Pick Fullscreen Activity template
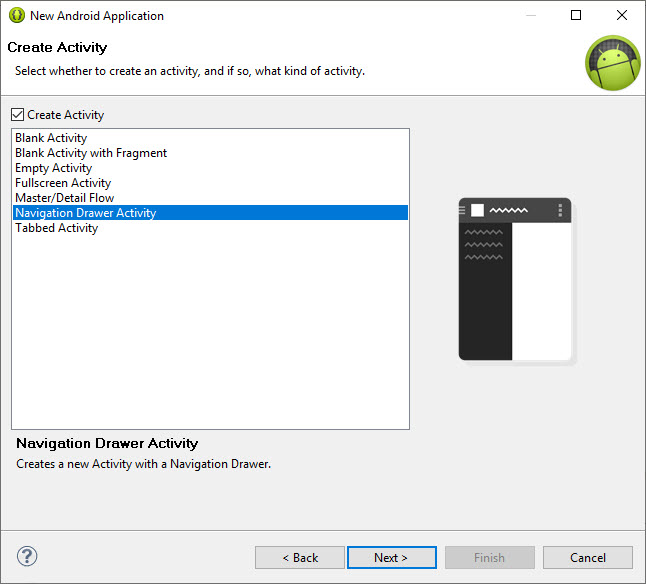This screenshot has width=646, height=584. click(x=210, y=182)
